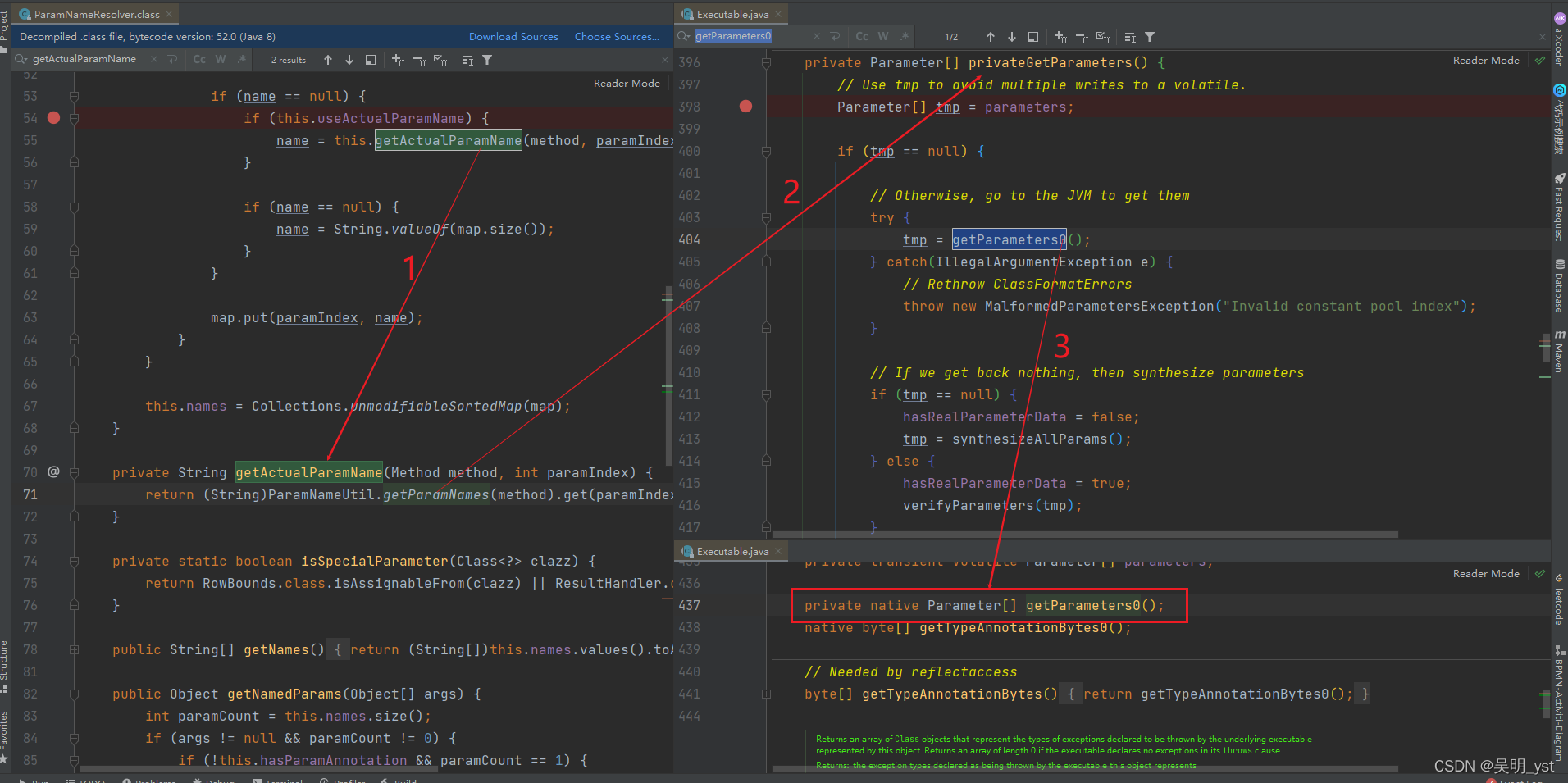Open filter options in Executable.java search bar

pyautogui.click(x=1150, y=37)
